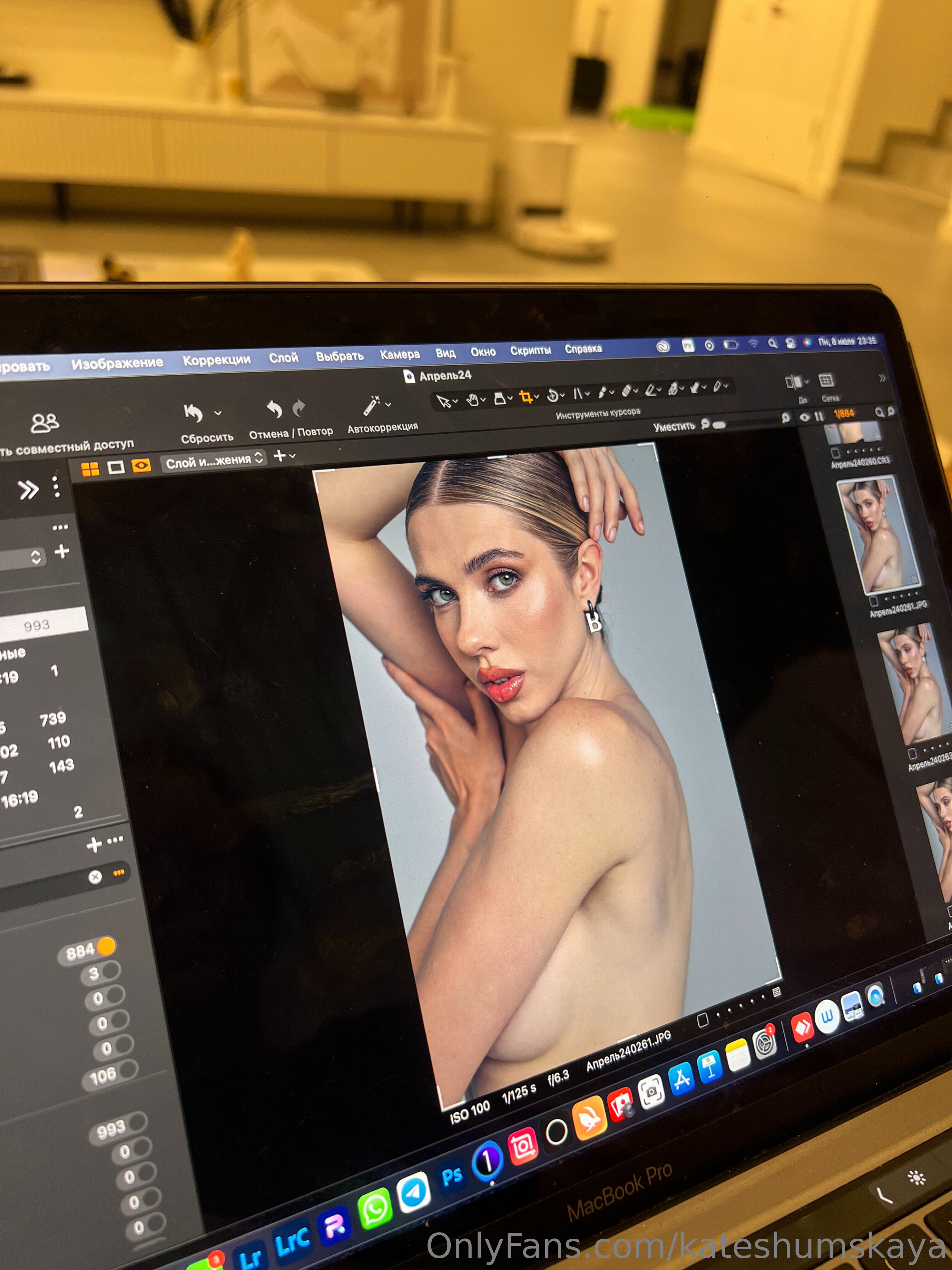The height and width of the screenshot is (1270, 952).
Task: Click the Сетка grid icon
Action: pyautogui.click(x=826, y=380)
